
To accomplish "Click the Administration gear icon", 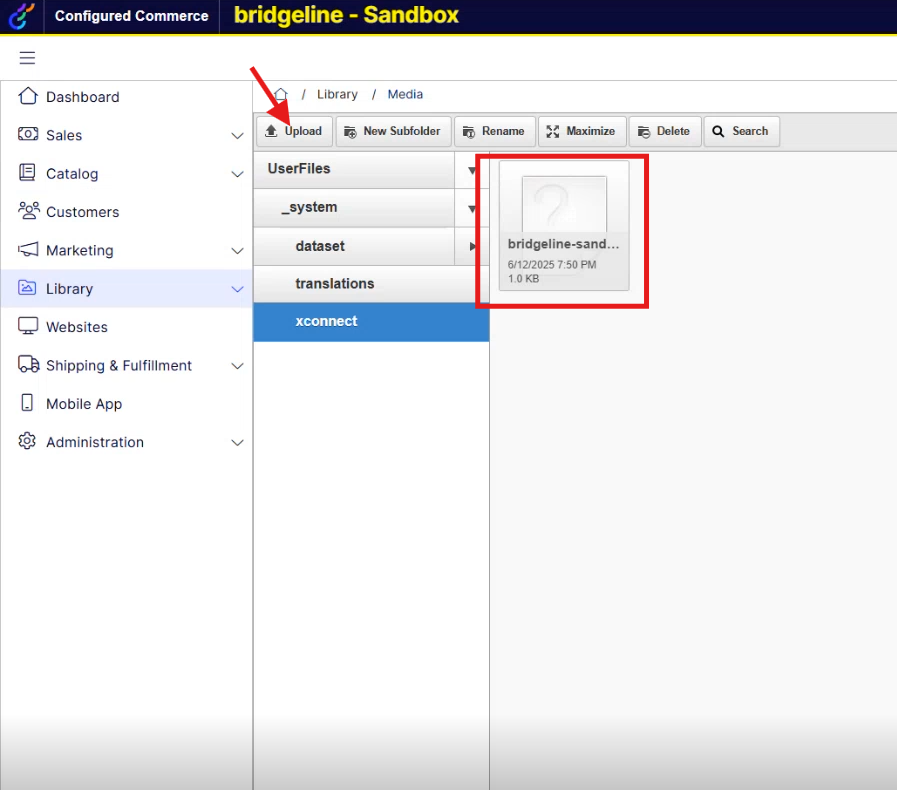I will coord(27,441).
